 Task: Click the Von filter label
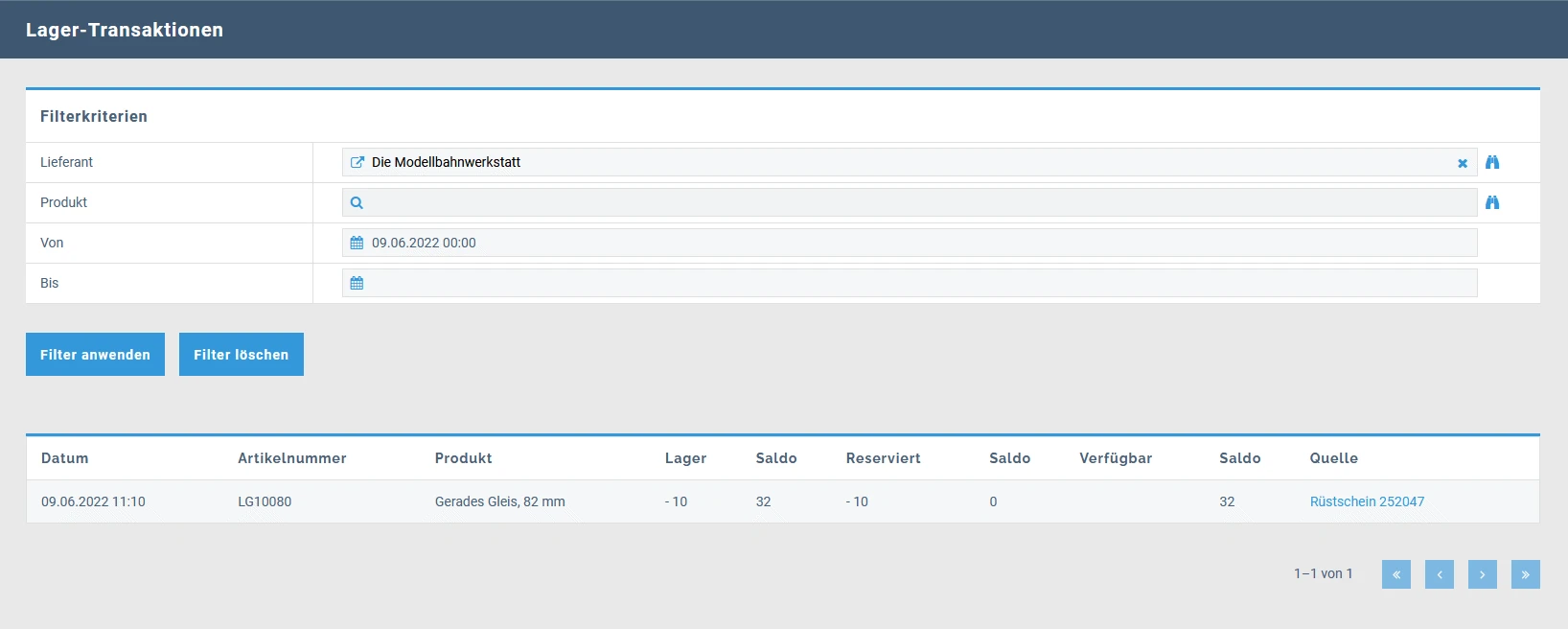(52, 243)
